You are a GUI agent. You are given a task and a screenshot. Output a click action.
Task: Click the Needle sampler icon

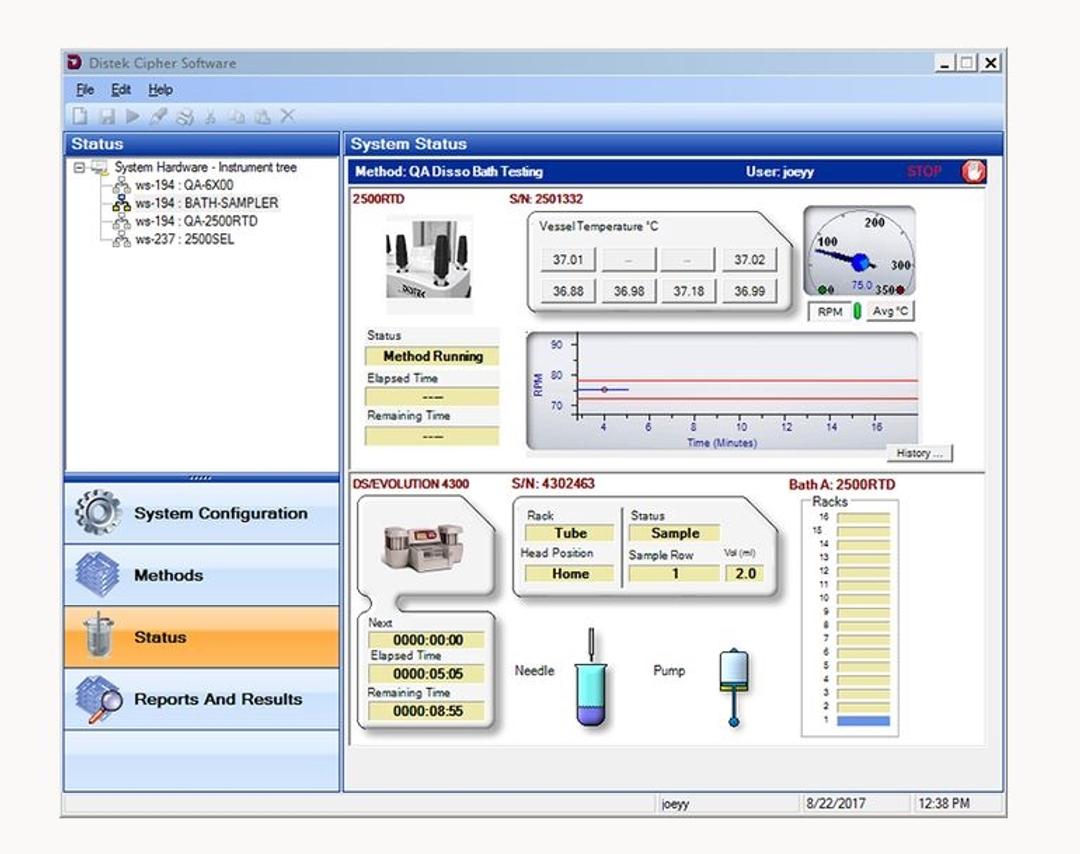(591, 688)
